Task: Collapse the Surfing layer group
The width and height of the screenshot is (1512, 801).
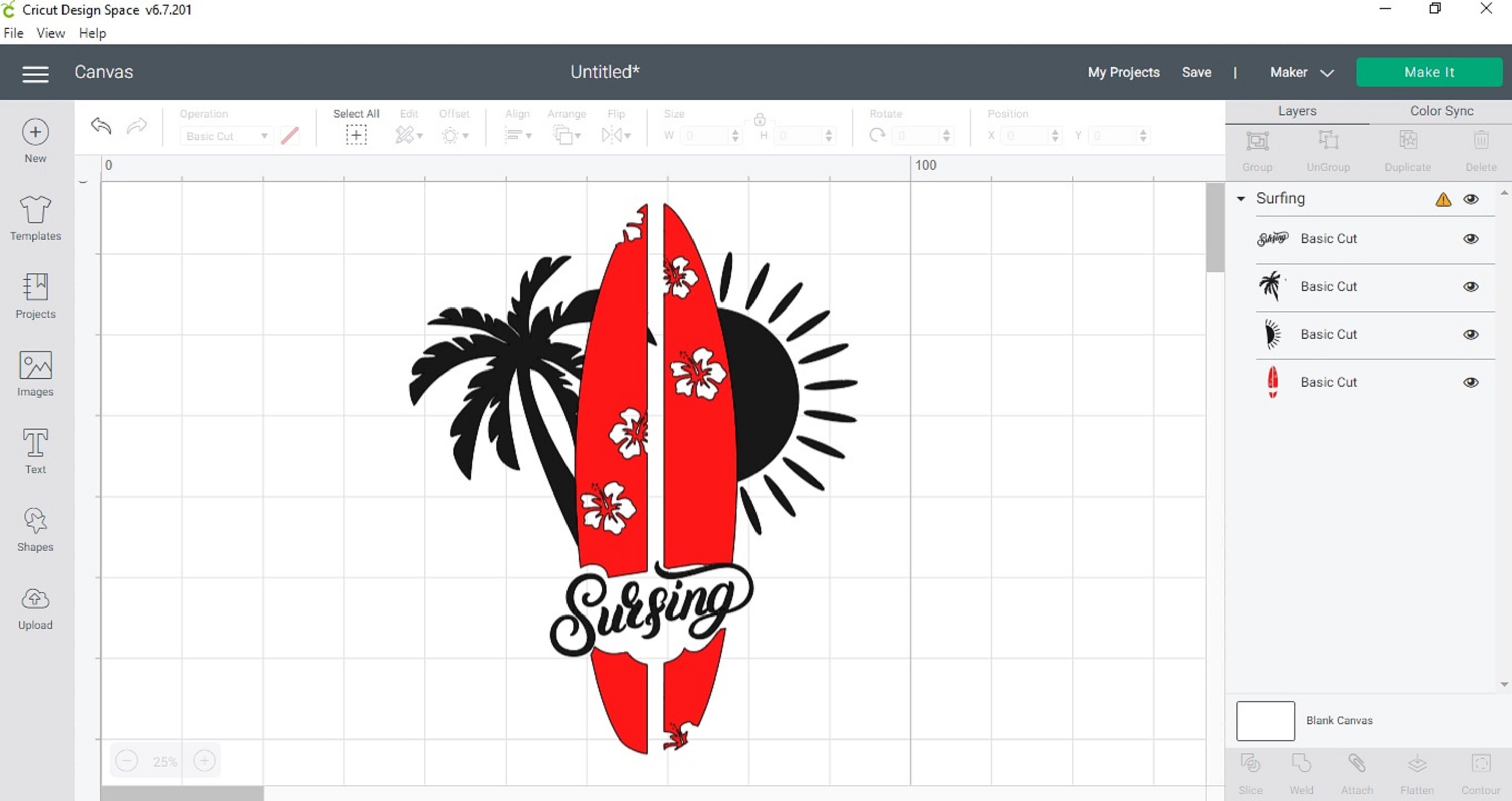Action: point(1242,199)
